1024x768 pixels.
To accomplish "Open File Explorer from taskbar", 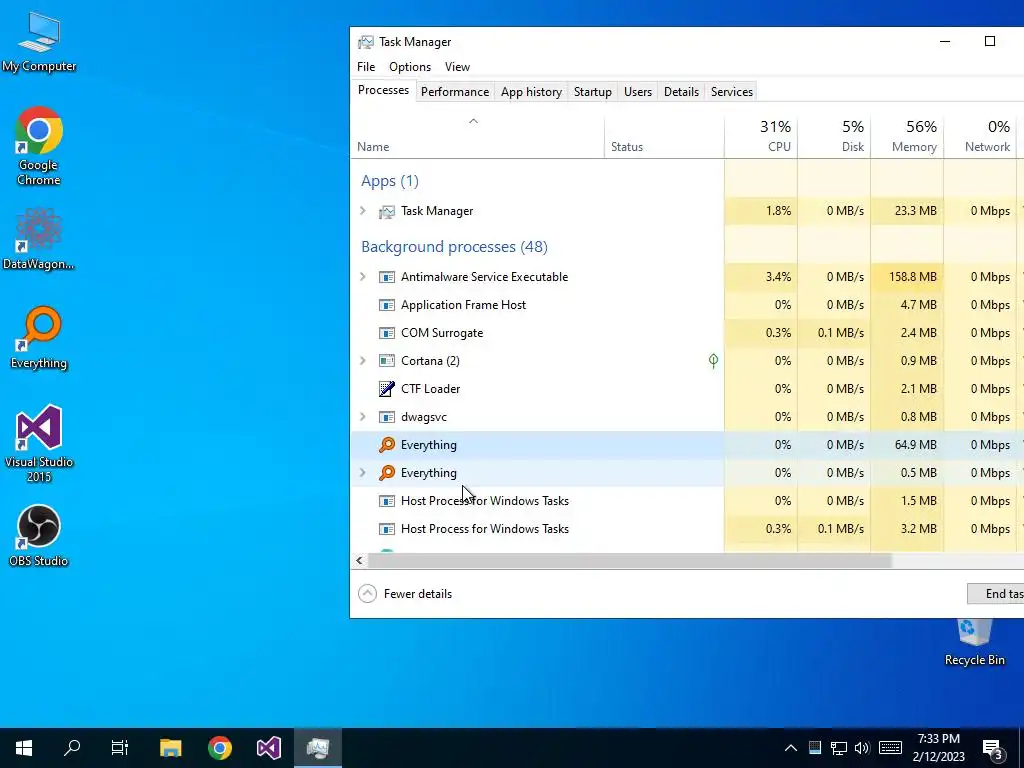I will (170, 748).
